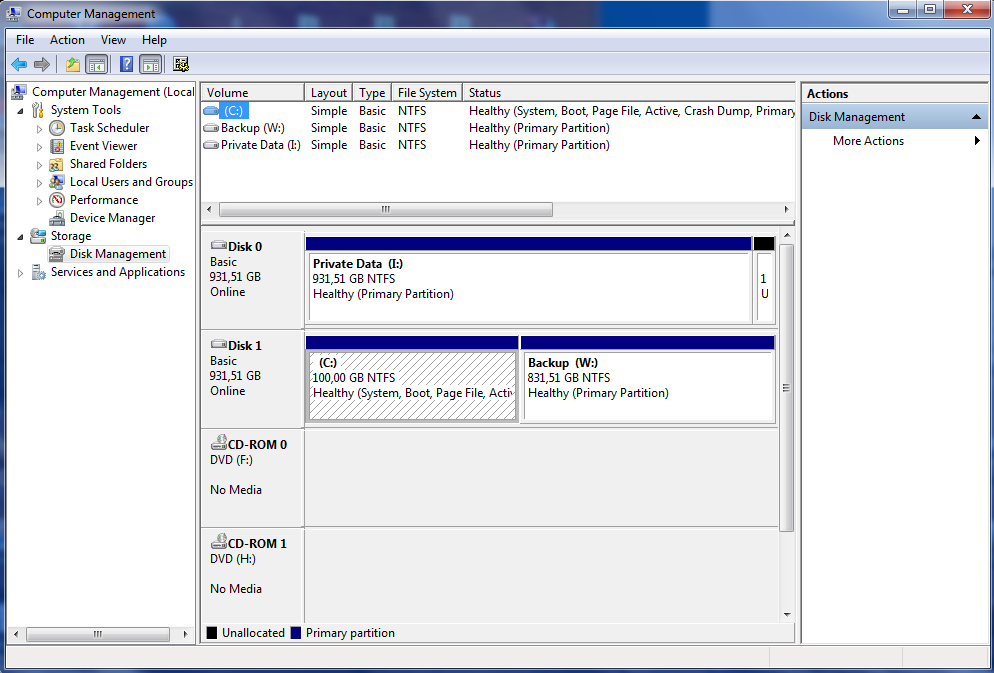Screen dimensions: 994x673
Task: Click the System Tools wrench icon
Action: [x=38, y=110]
